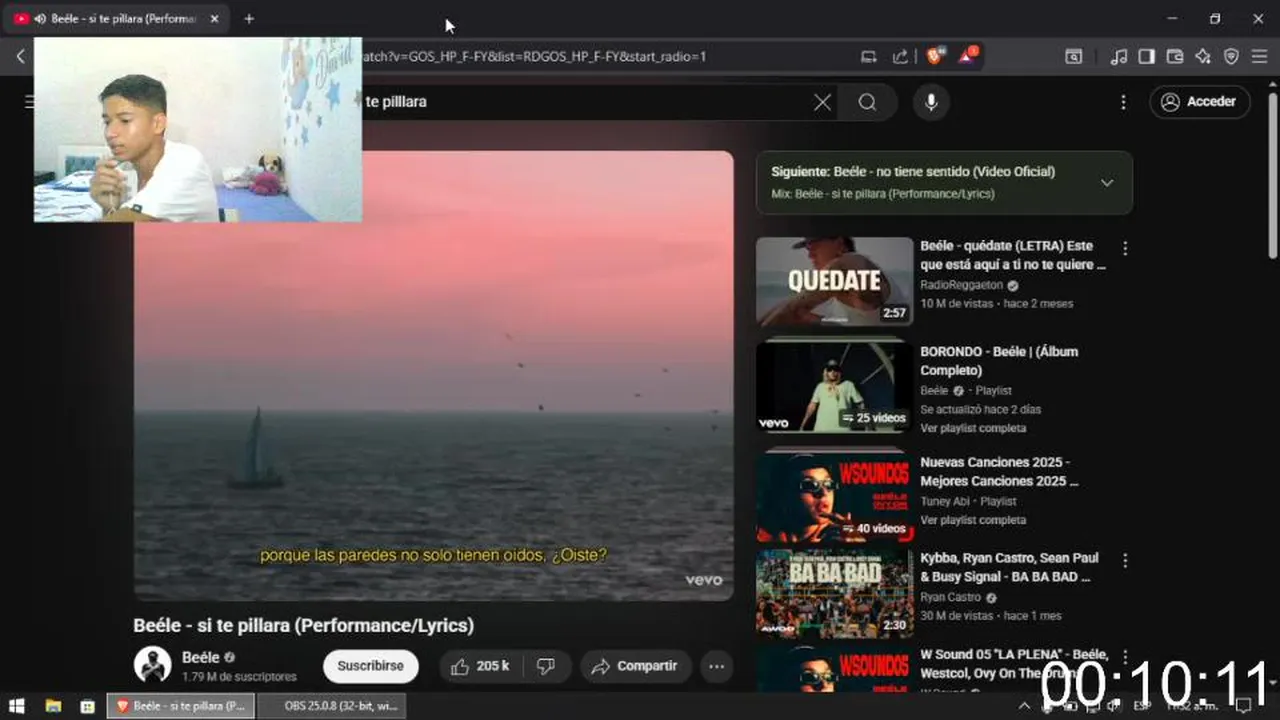
Task: Open more actions ellipsis beside Compartir
Action: pyautogui.click(x=716, y=666)
